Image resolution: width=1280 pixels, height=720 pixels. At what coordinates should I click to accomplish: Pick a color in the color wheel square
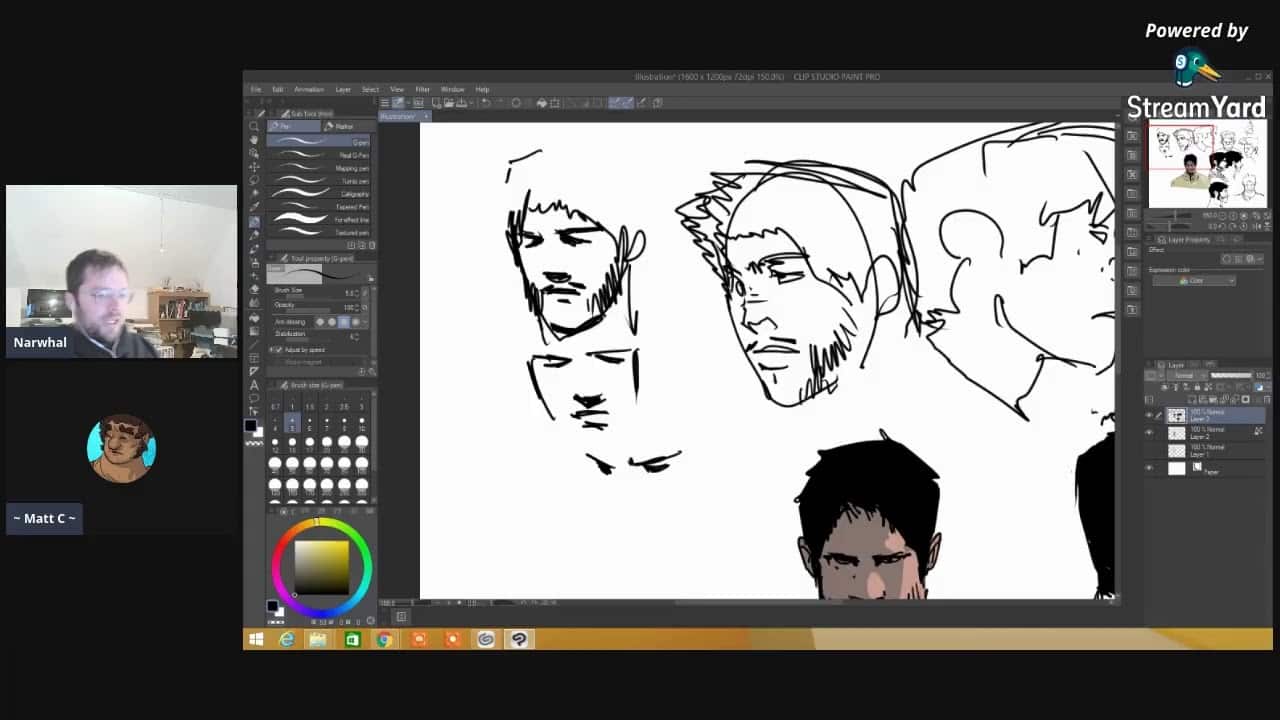tap(321, 566)
